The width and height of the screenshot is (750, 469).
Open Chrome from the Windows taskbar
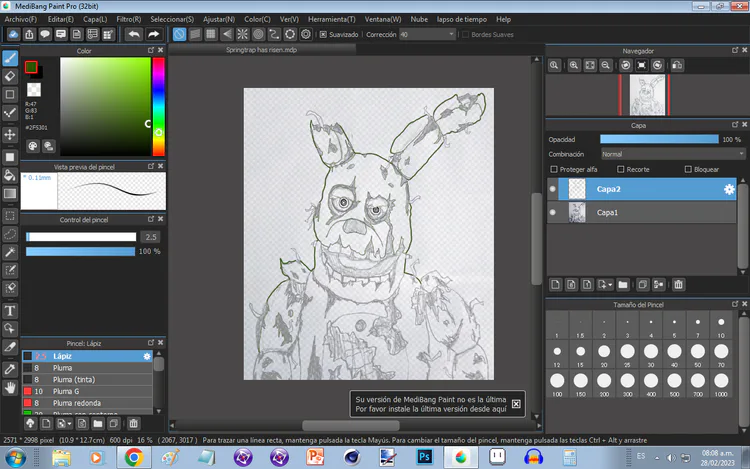pyautogui.click(x=134, y=458)
